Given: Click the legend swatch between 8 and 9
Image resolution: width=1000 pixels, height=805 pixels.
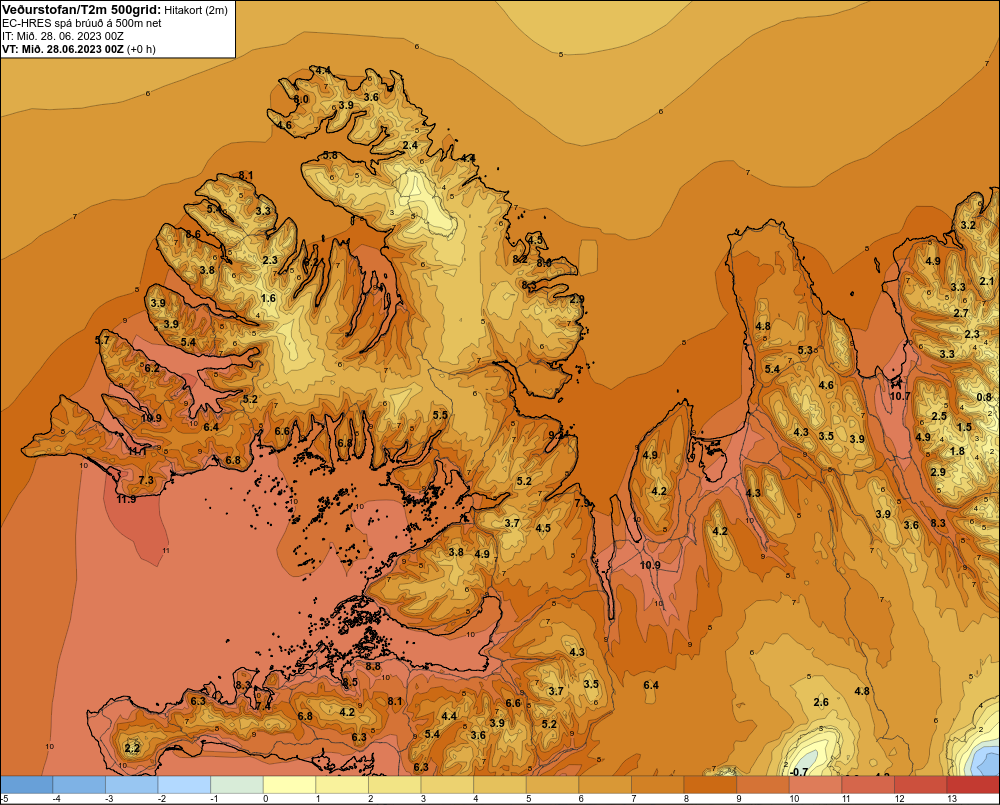Looking at the screenshot, I should [x=710, y=784].
